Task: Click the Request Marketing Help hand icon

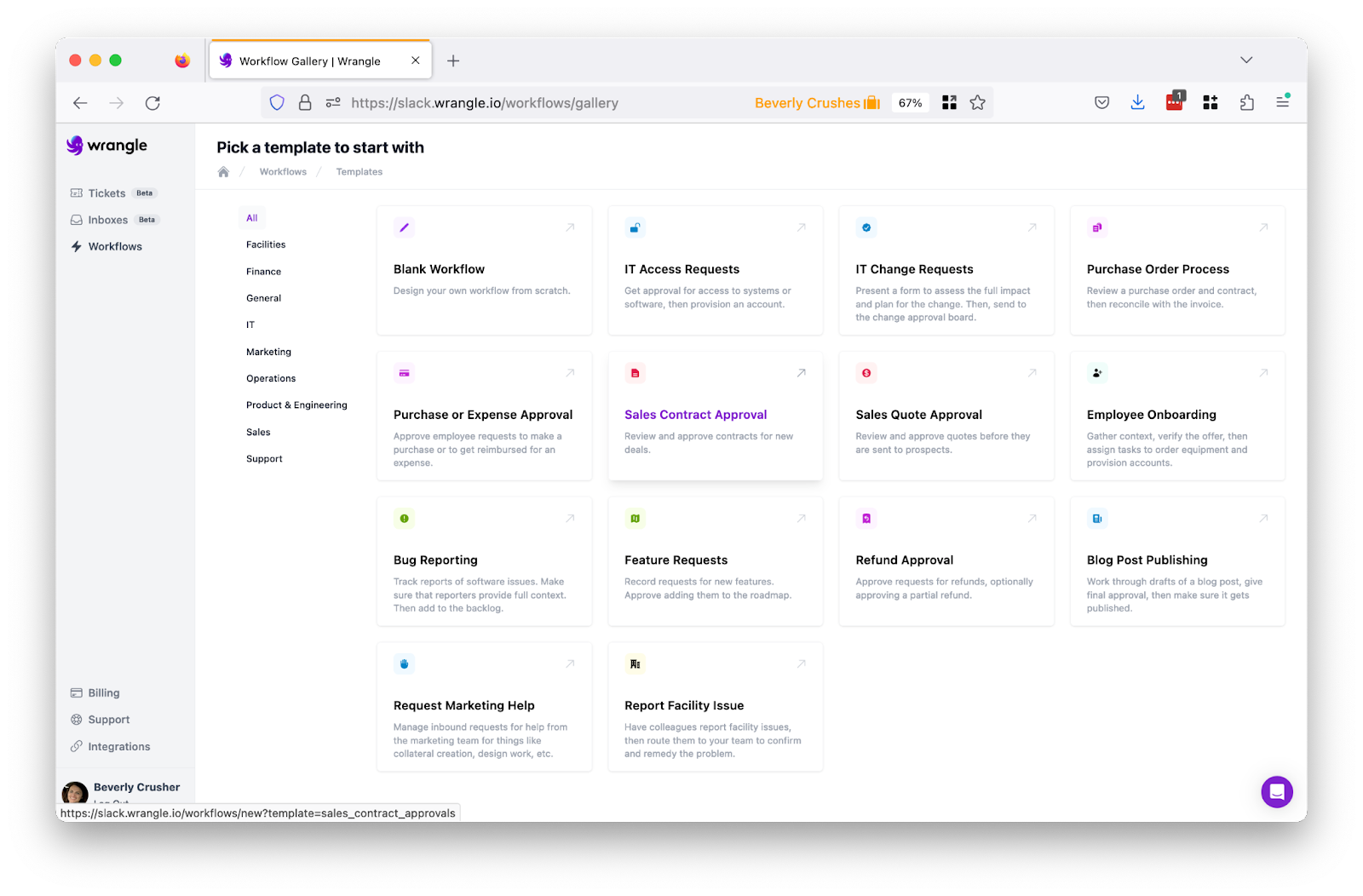Action: 404,664
